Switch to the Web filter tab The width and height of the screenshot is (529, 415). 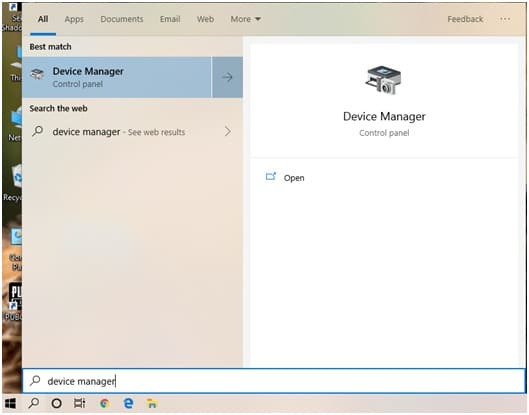click(x=205, y=19)
